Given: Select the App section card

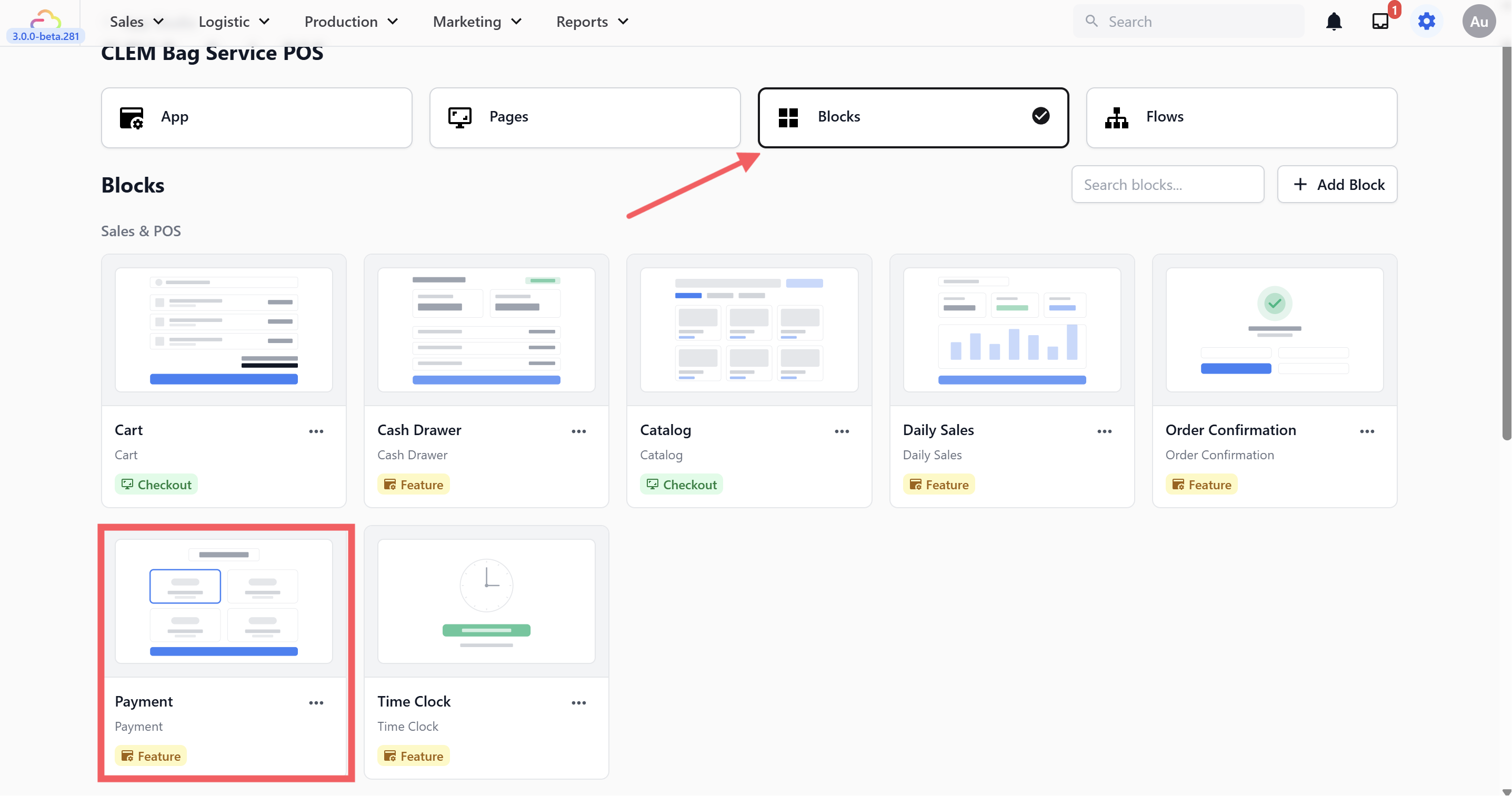Looking at the screenshot, I should pyautogui.click(x=256, y=117).
